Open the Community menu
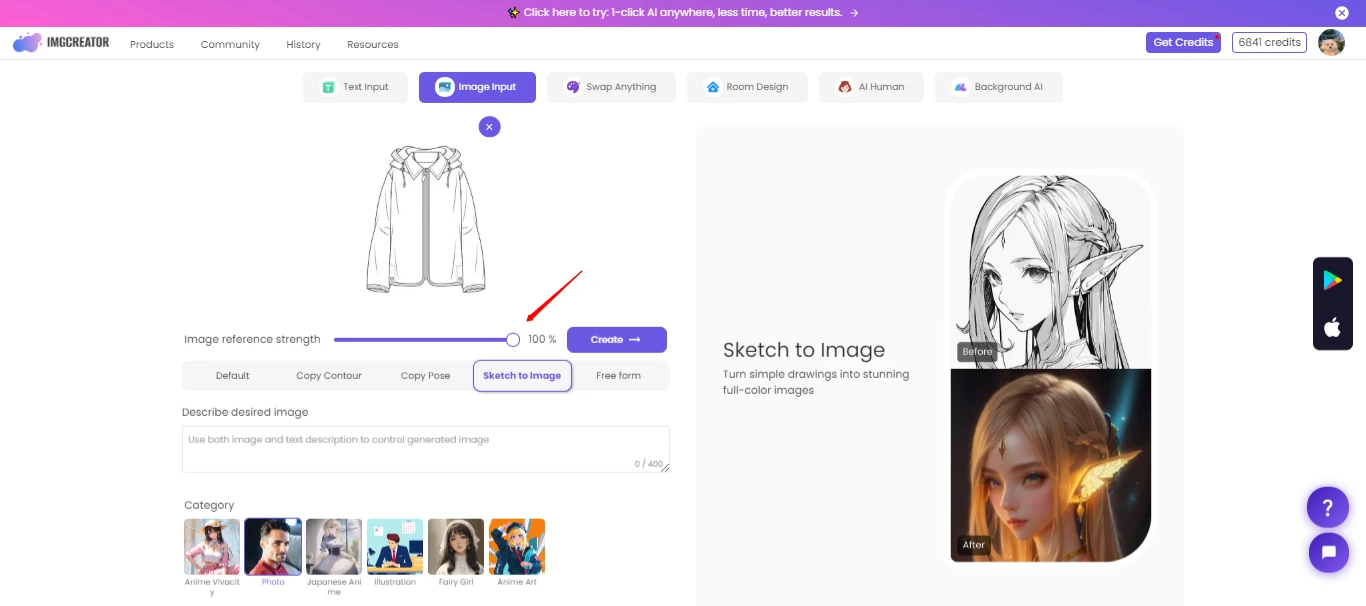This screenshot has width=1366, height=606. (230, 44)
